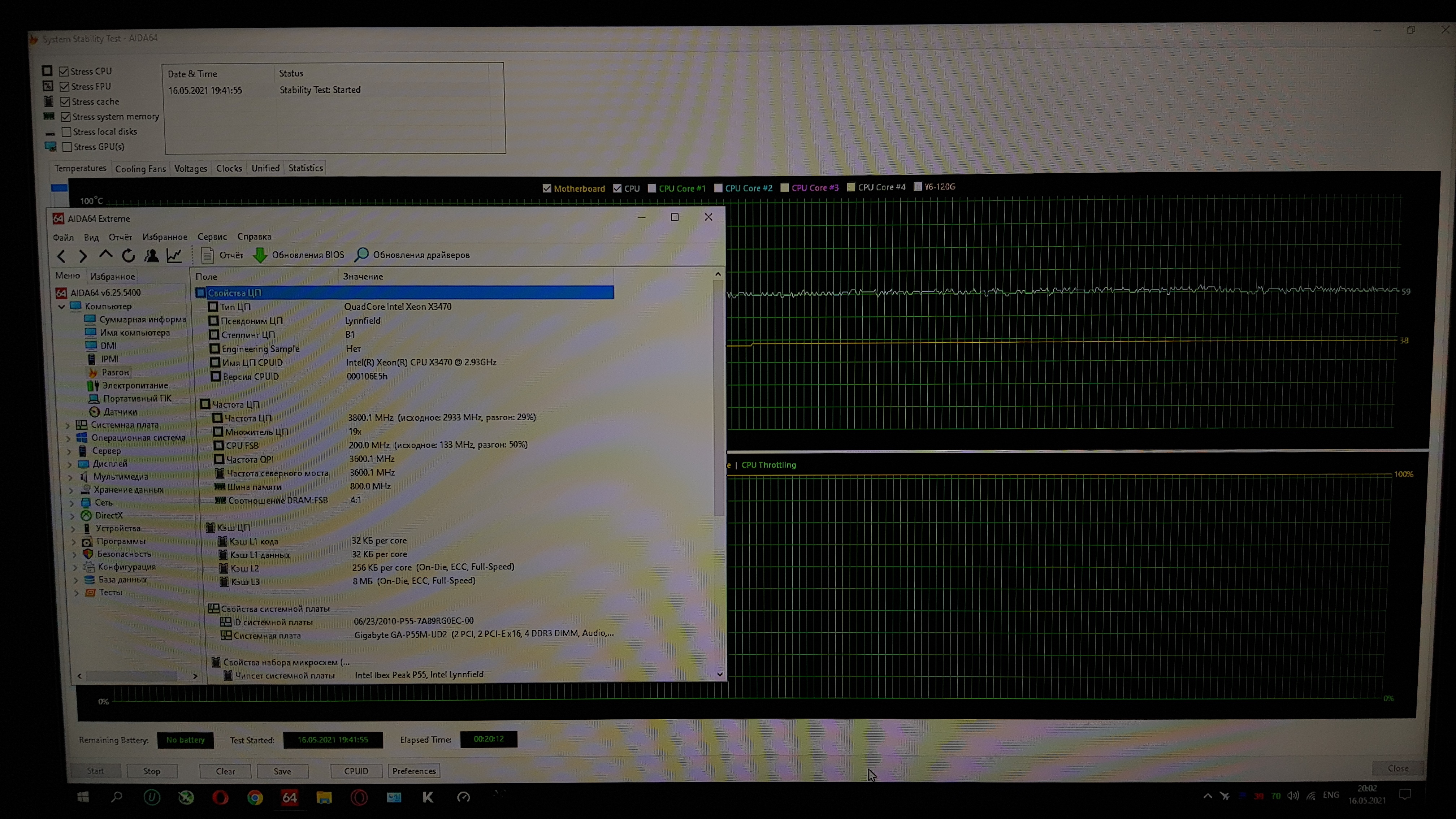Image resolution: width=1456 pixels, height=819 pixels.
Task: Switch to the Statistics tab
Action: pos(306,168)
